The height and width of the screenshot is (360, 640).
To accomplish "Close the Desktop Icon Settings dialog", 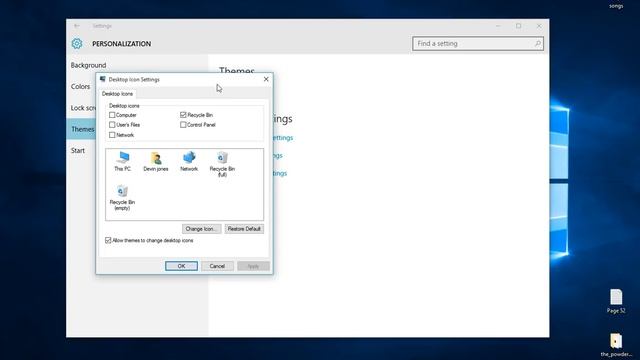I will 266,79.
